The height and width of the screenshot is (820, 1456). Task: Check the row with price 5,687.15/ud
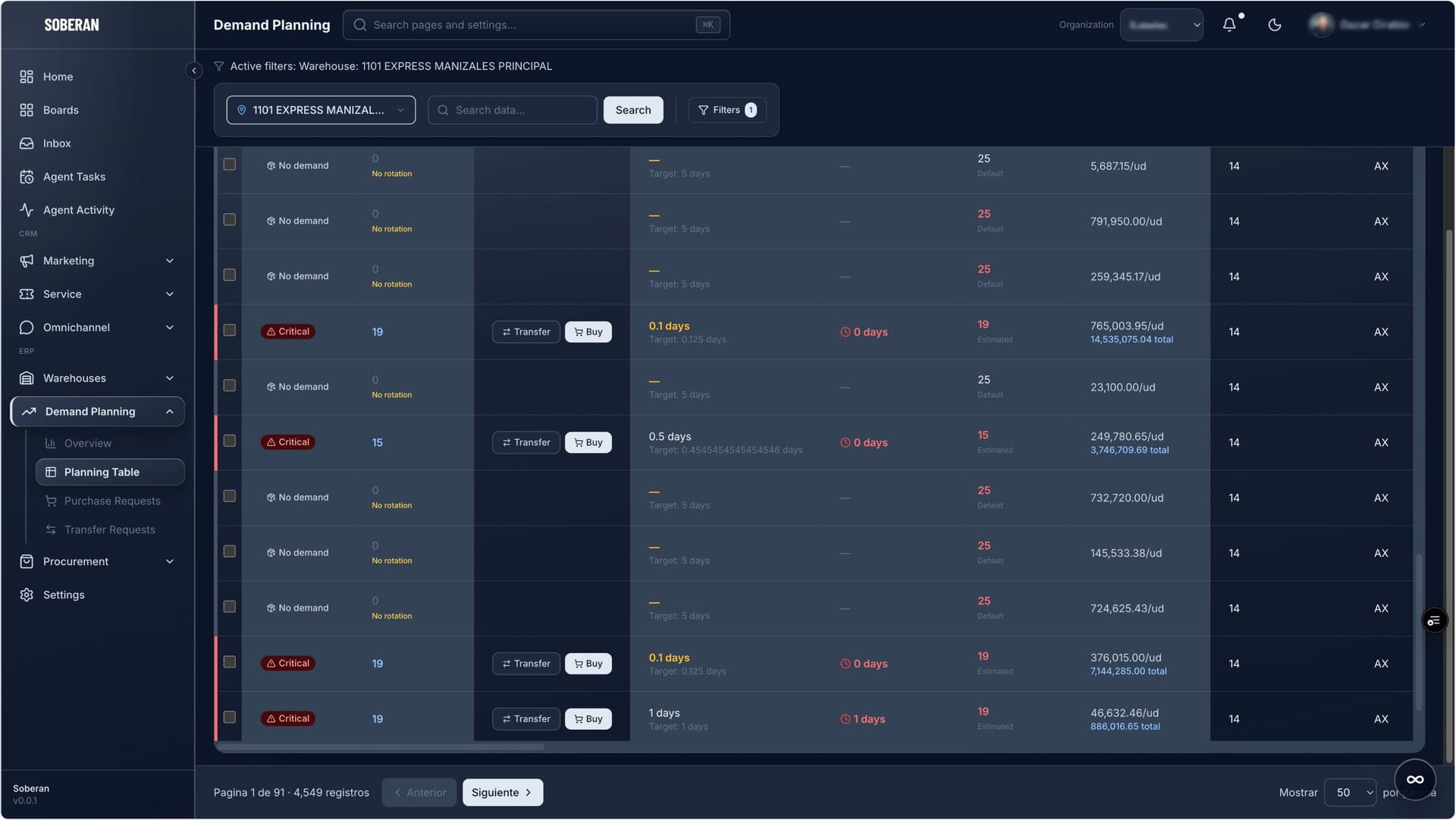229,165
